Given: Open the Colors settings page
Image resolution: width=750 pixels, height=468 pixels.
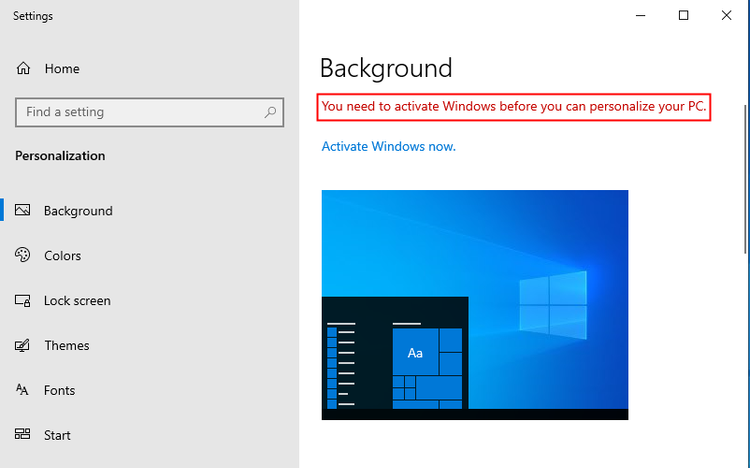Looking at the screenshot, I should tap(62, 256).
